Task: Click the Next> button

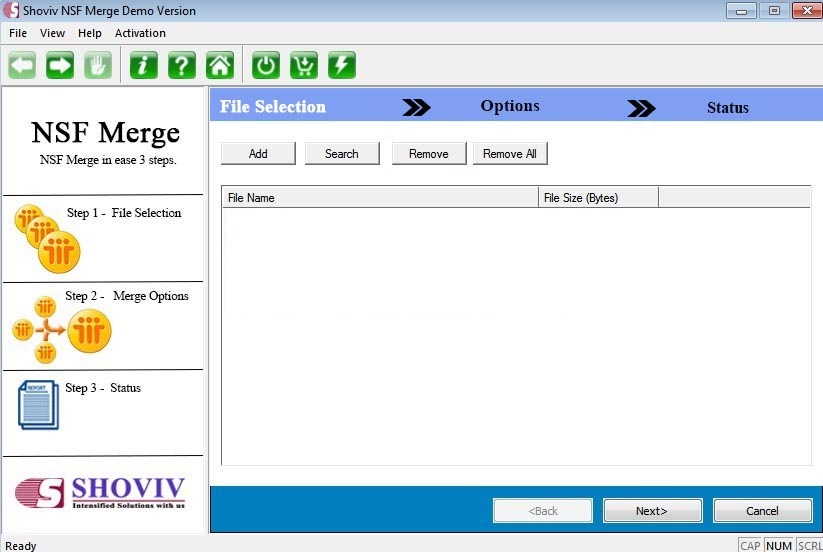Action: (x=652, y=511)
